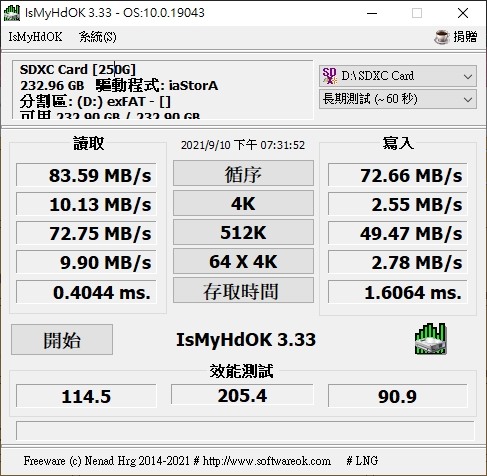487x476 pixels.
Task: Click the IsMyHdOK title bar app icon
Action: click(12, 13)
